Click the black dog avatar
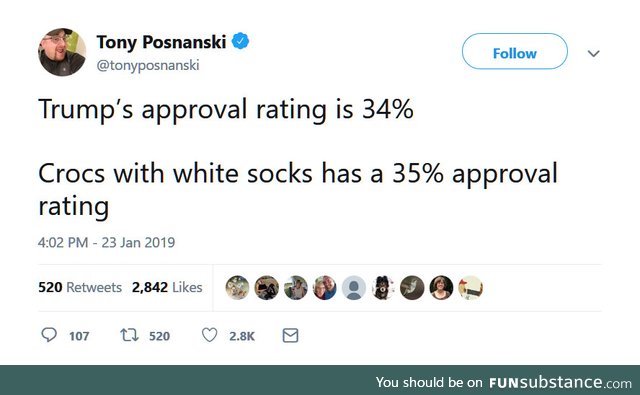The image size is (640, 395). pos(383,288)
